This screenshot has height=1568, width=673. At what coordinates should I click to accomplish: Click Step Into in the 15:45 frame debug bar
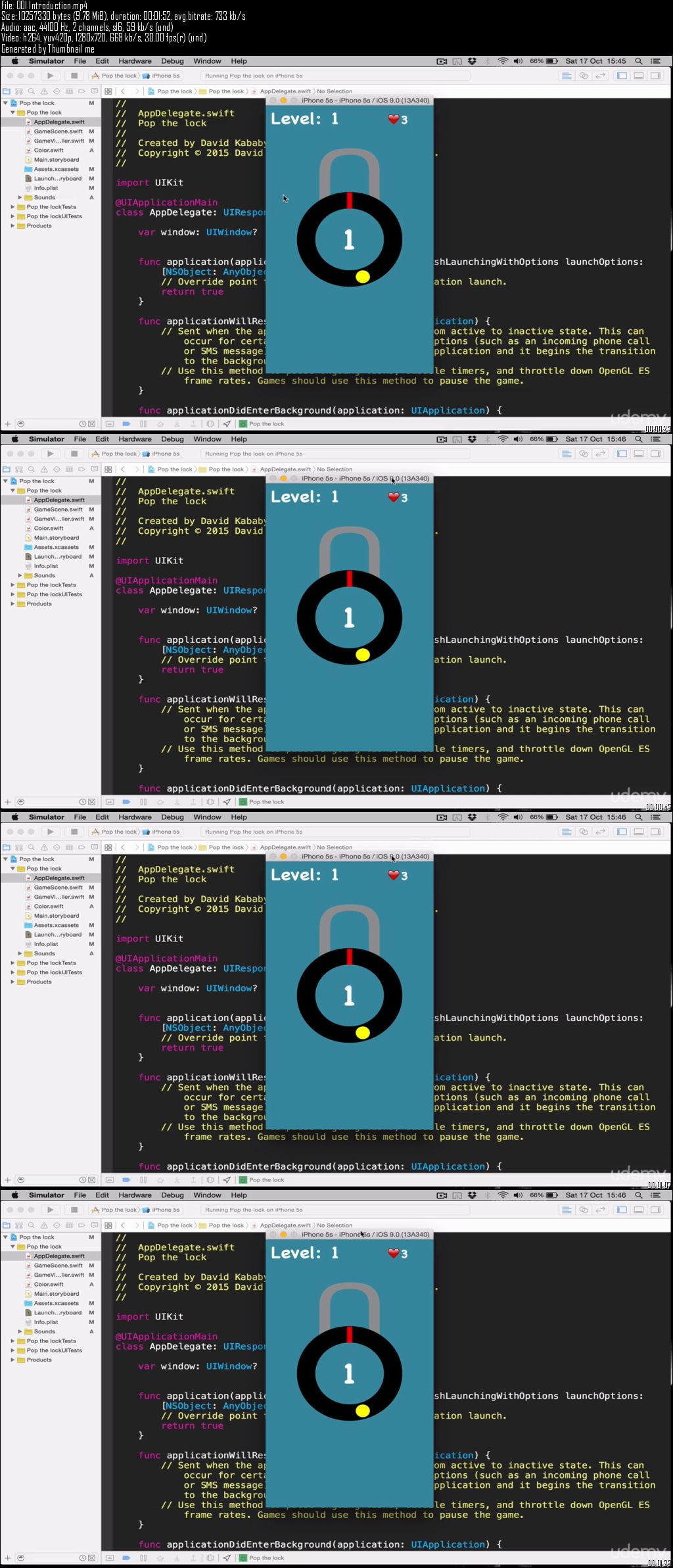pos(176,424)
